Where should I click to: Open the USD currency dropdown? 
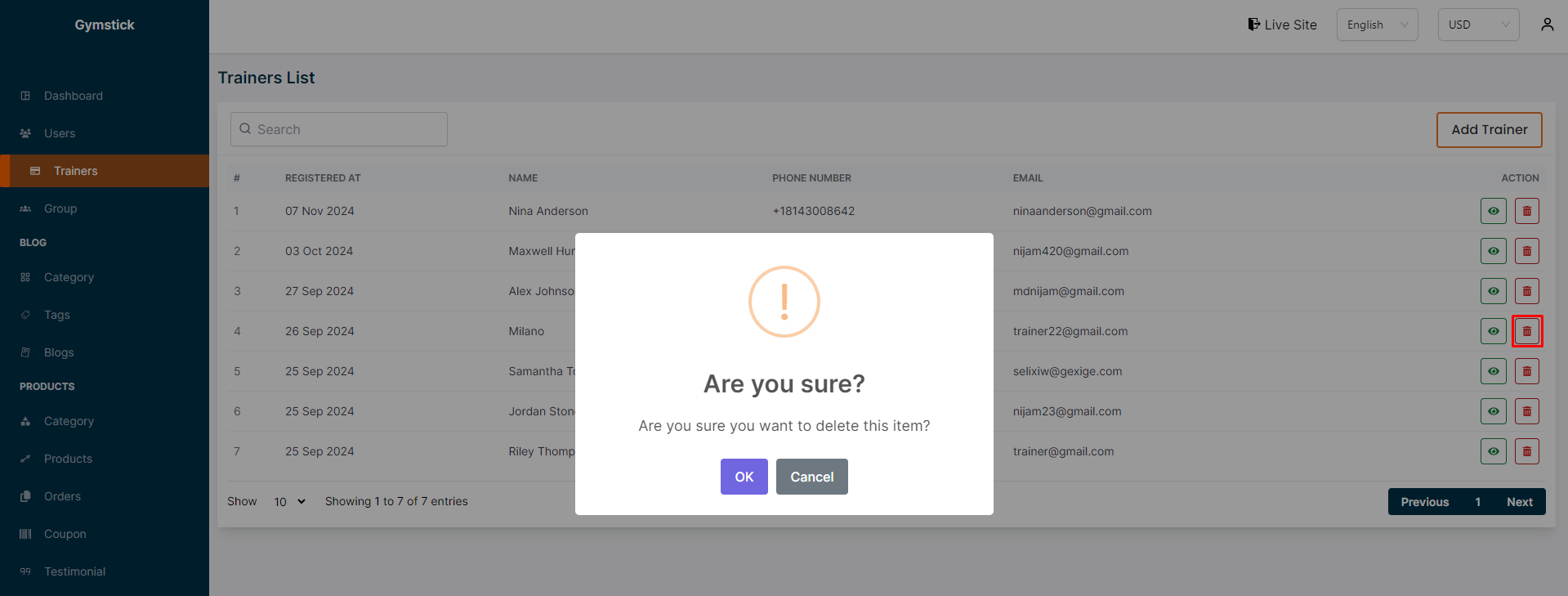point(1477,25)
